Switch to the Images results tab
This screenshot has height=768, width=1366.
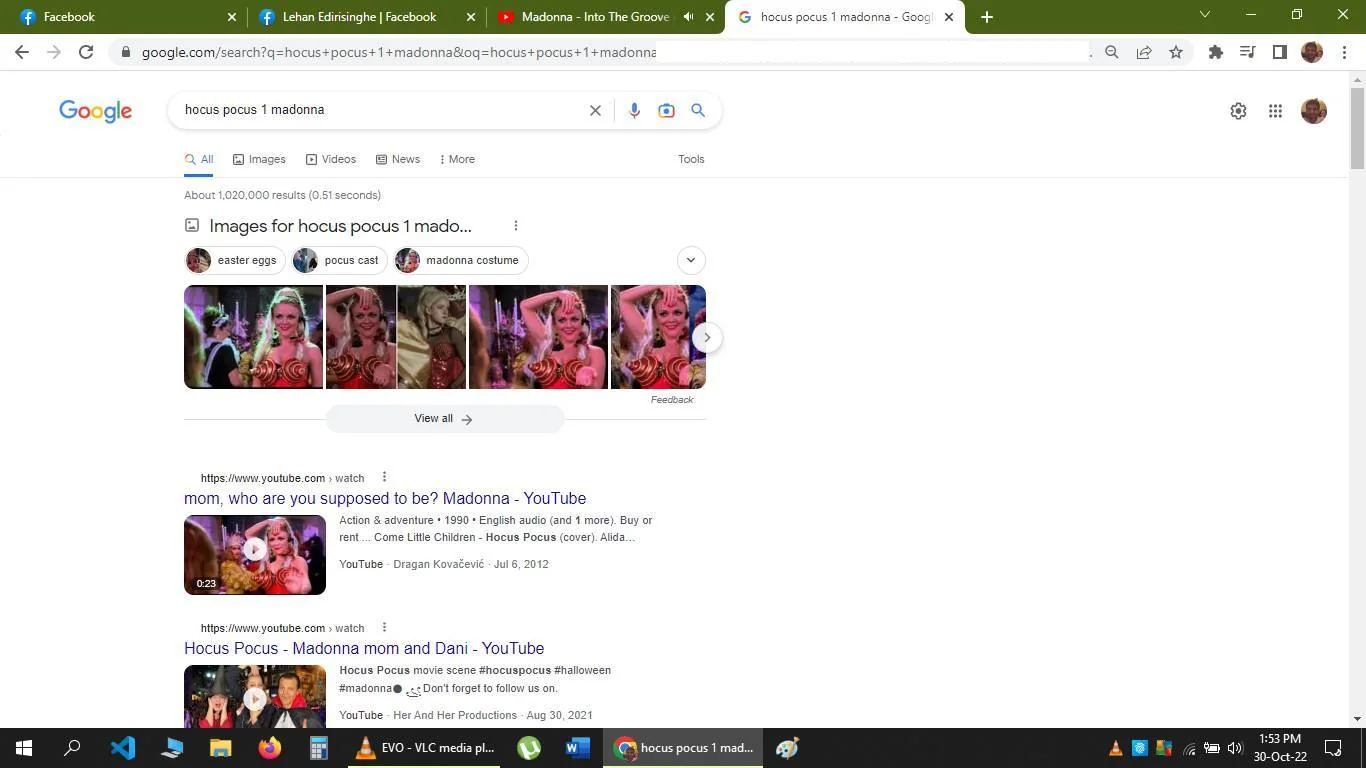(x=259, y=159)
